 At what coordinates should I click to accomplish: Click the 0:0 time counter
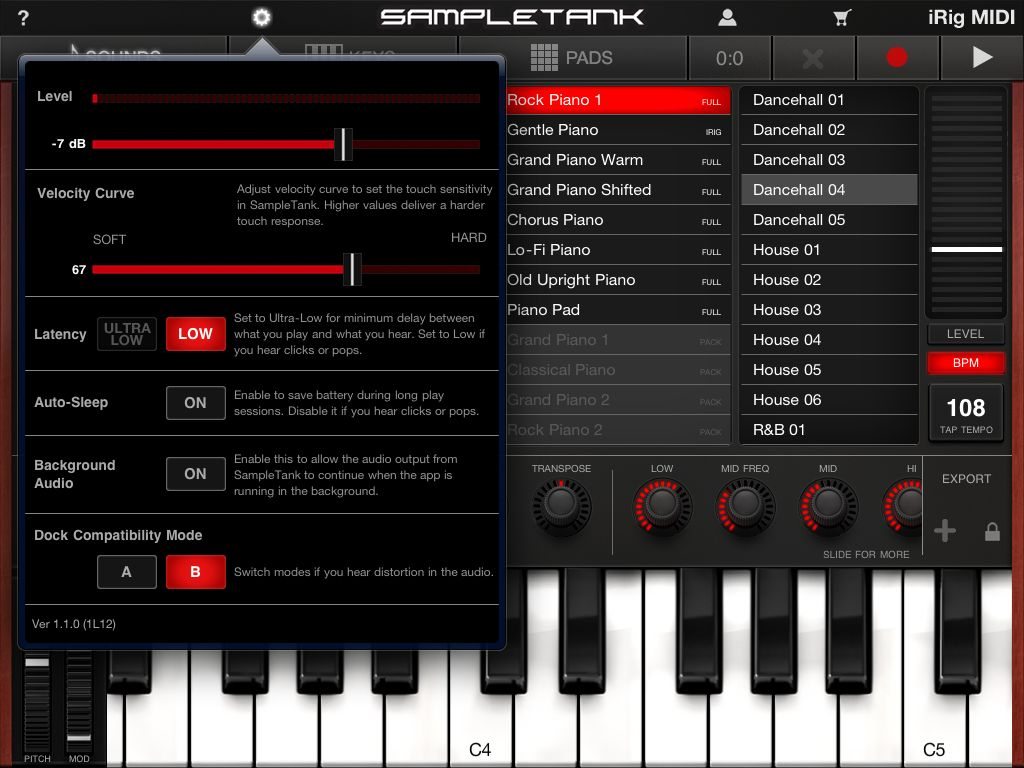click(729, 58)
